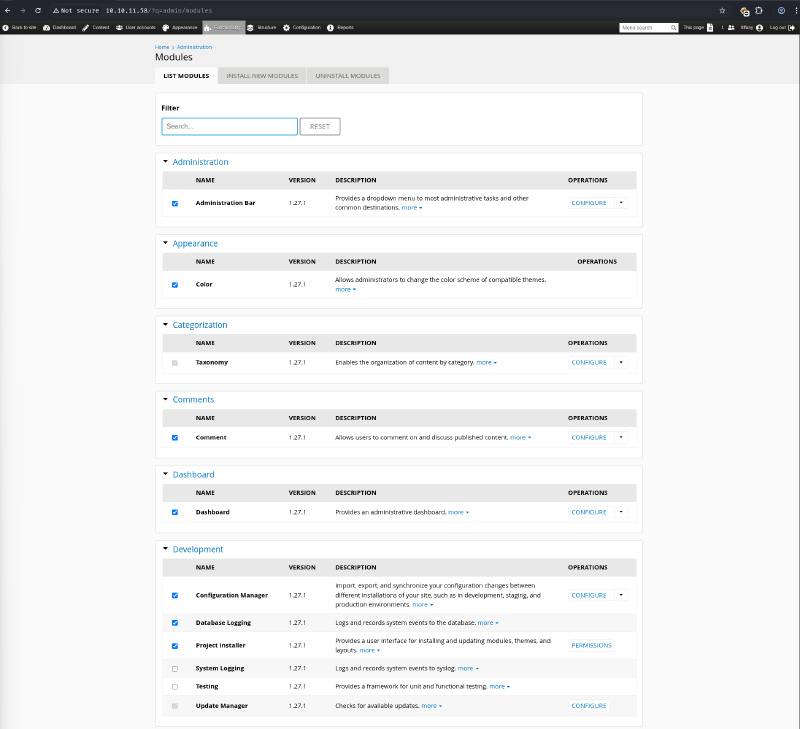Open Permissions for Project Installer

click(x=591, y=645)
